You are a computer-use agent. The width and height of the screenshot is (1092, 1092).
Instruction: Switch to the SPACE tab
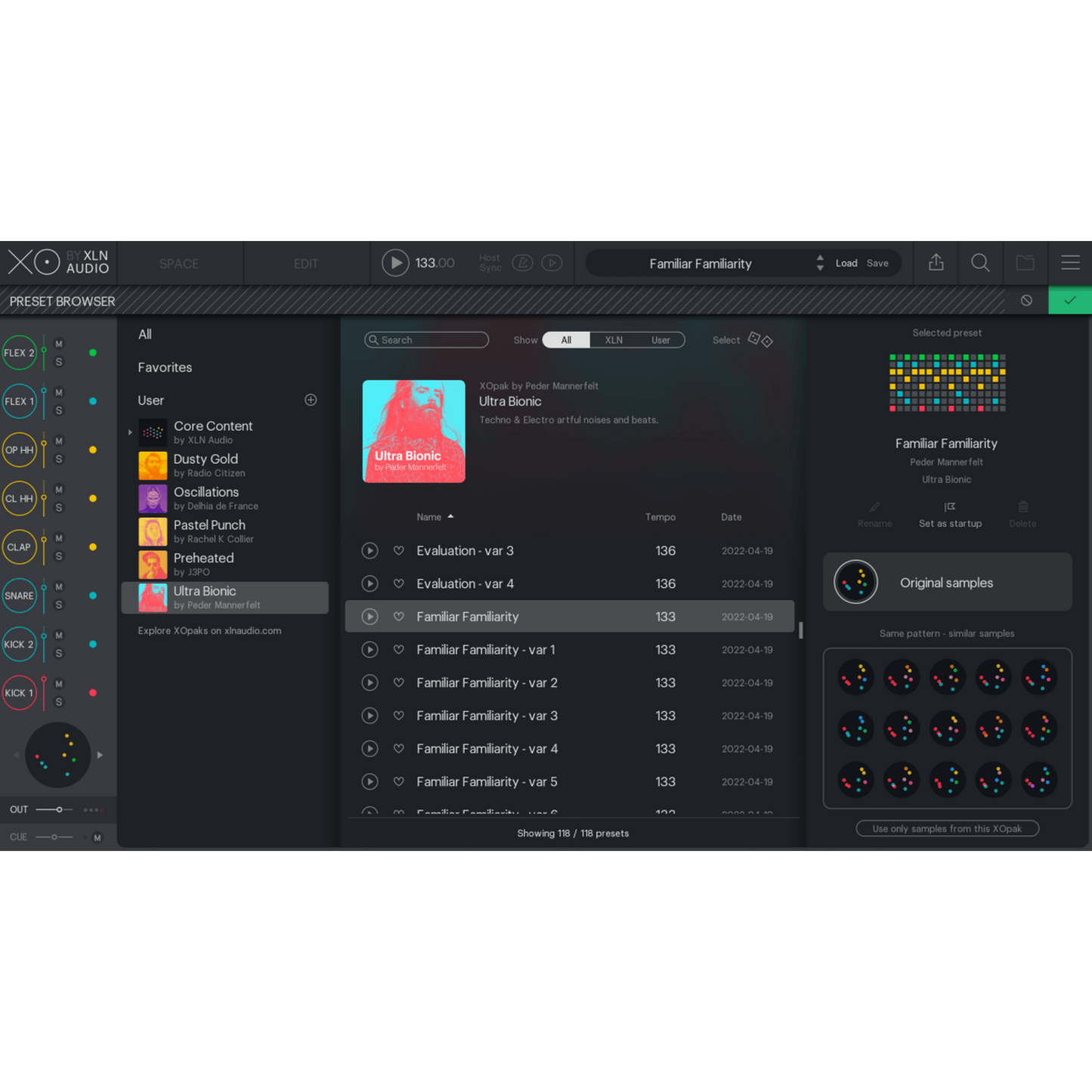[x=179, y=264]
